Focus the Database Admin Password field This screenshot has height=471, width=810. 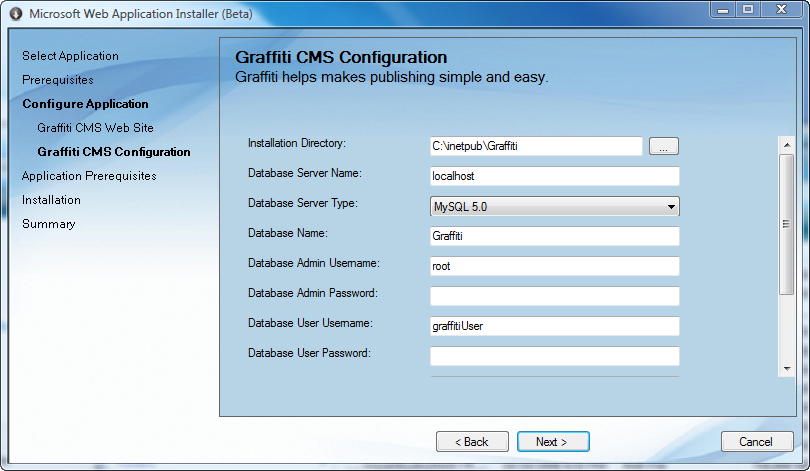(x=554, y=297)
